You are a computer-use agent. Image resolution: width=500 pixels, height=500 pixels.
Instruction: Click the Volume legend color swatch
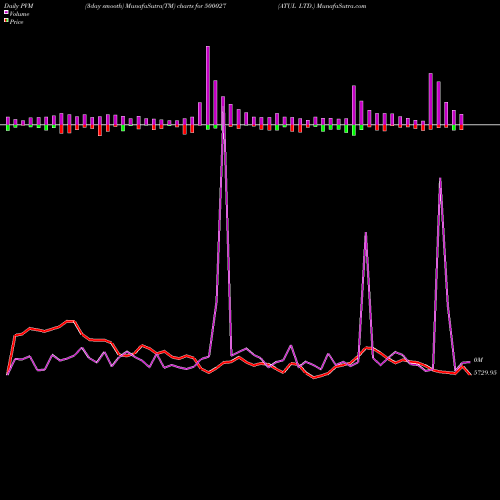(6, 12)
